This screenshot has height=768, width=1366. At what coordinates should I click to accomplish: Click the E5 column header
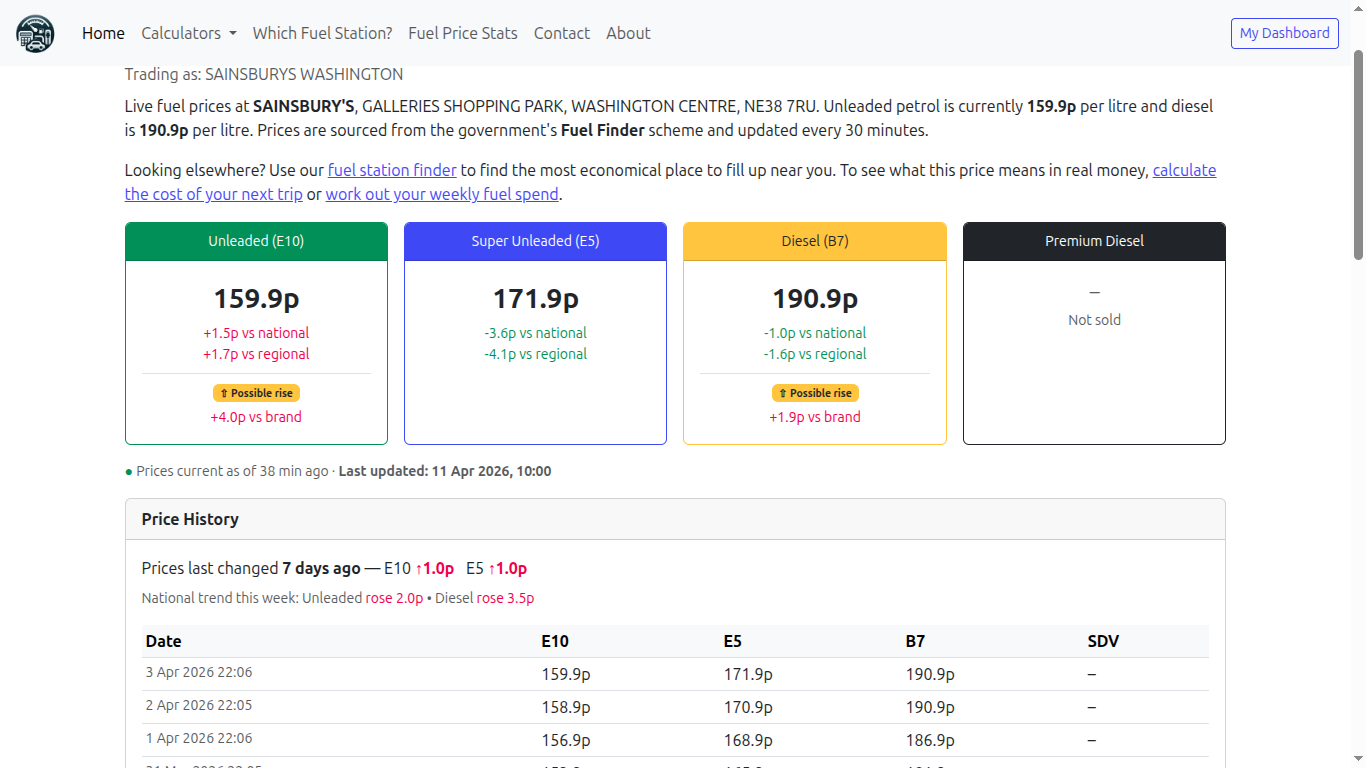pyautogui.click(x=733, y=641)
